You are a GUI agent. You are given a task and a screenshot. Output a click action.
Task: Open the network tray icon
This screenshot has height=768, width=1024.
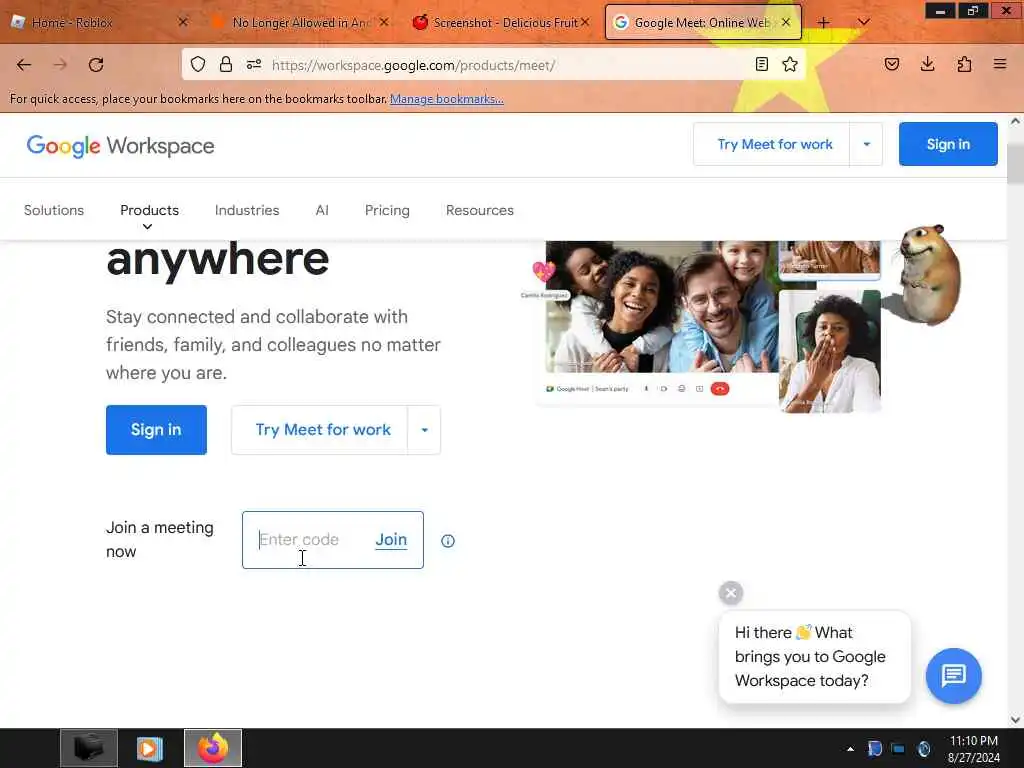pyautogui.click(x=899, y=748)
